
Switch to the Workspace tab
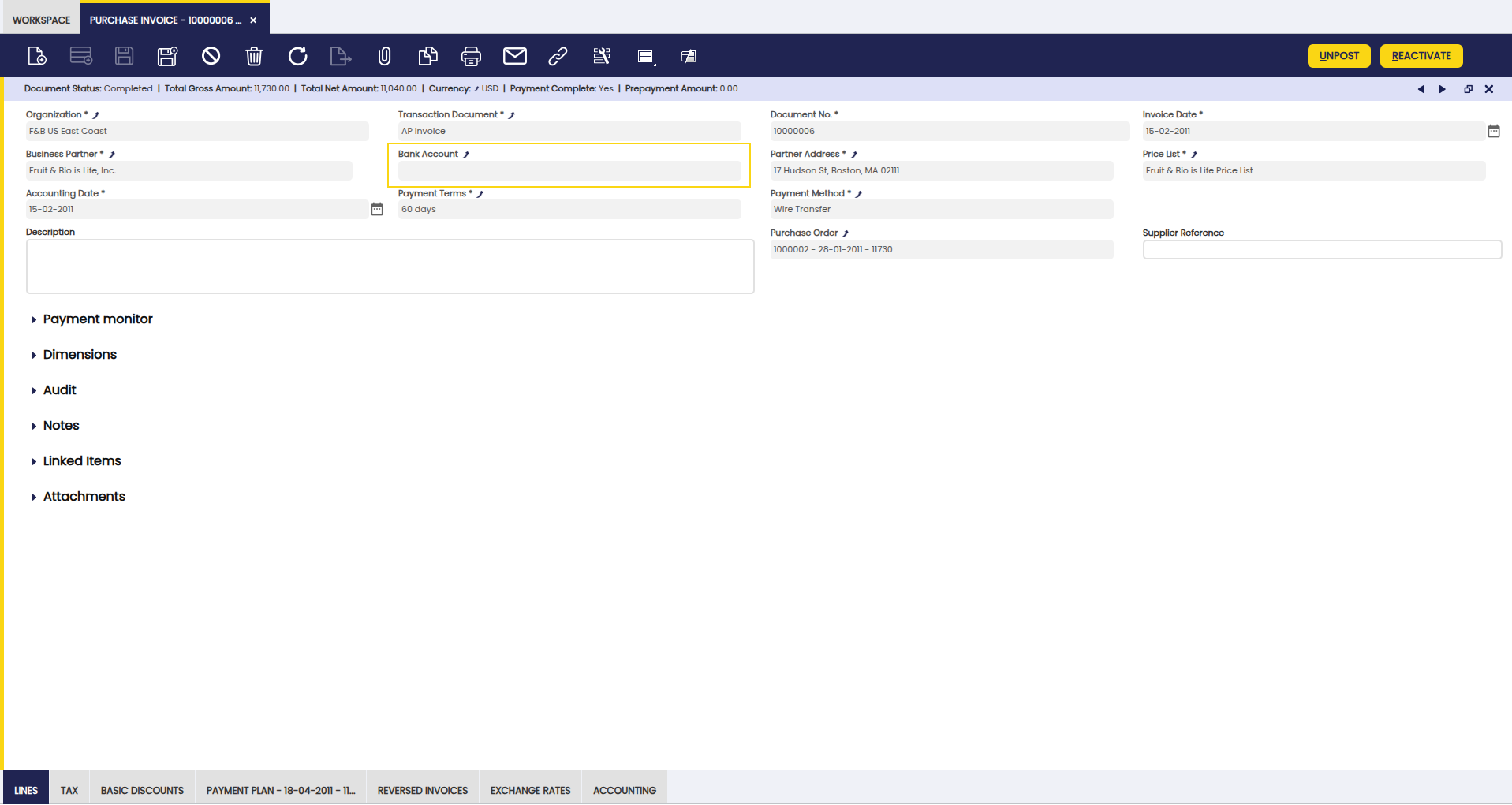(41, 20)
